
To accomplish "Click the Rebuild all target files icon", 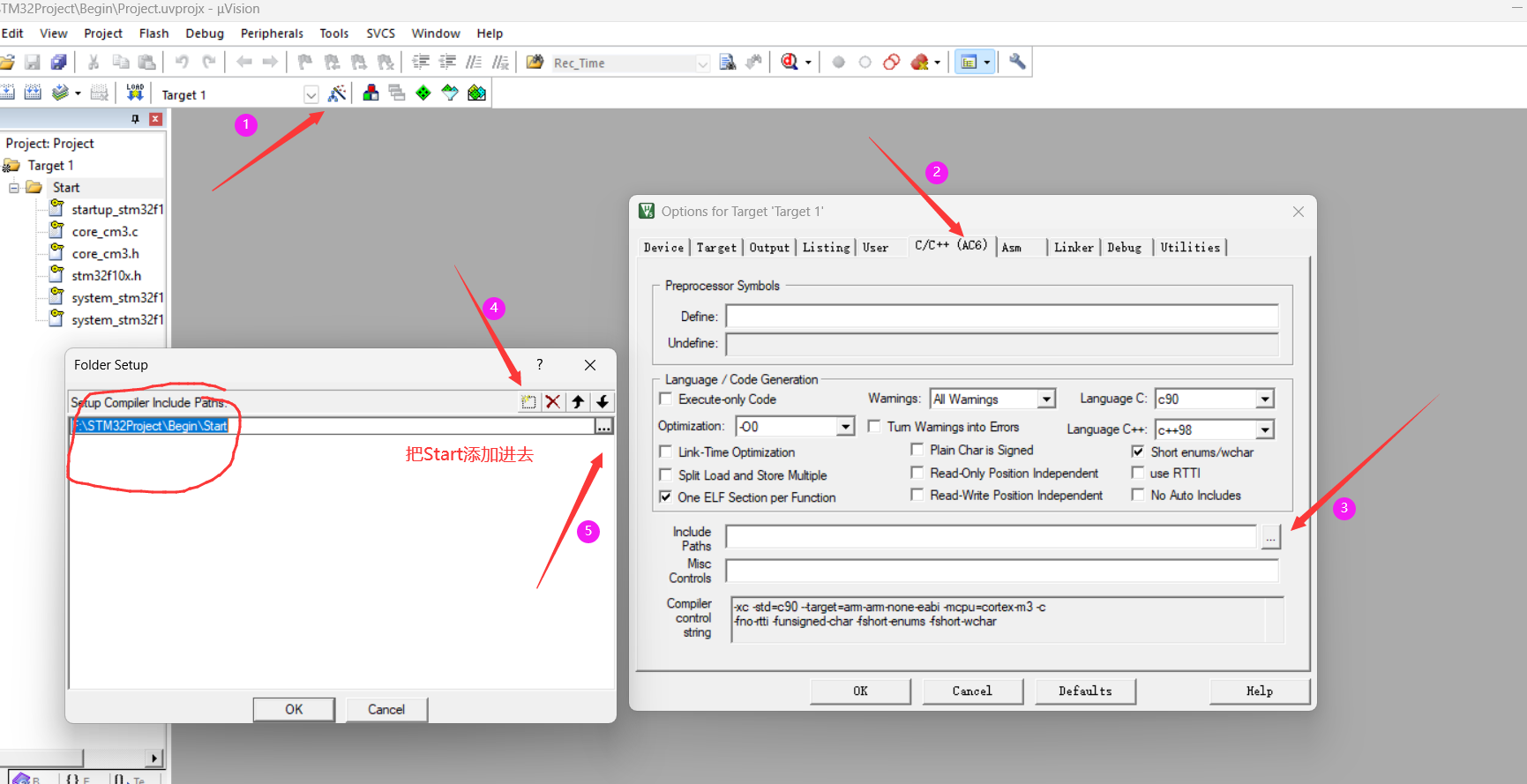I will coord(34,93).
